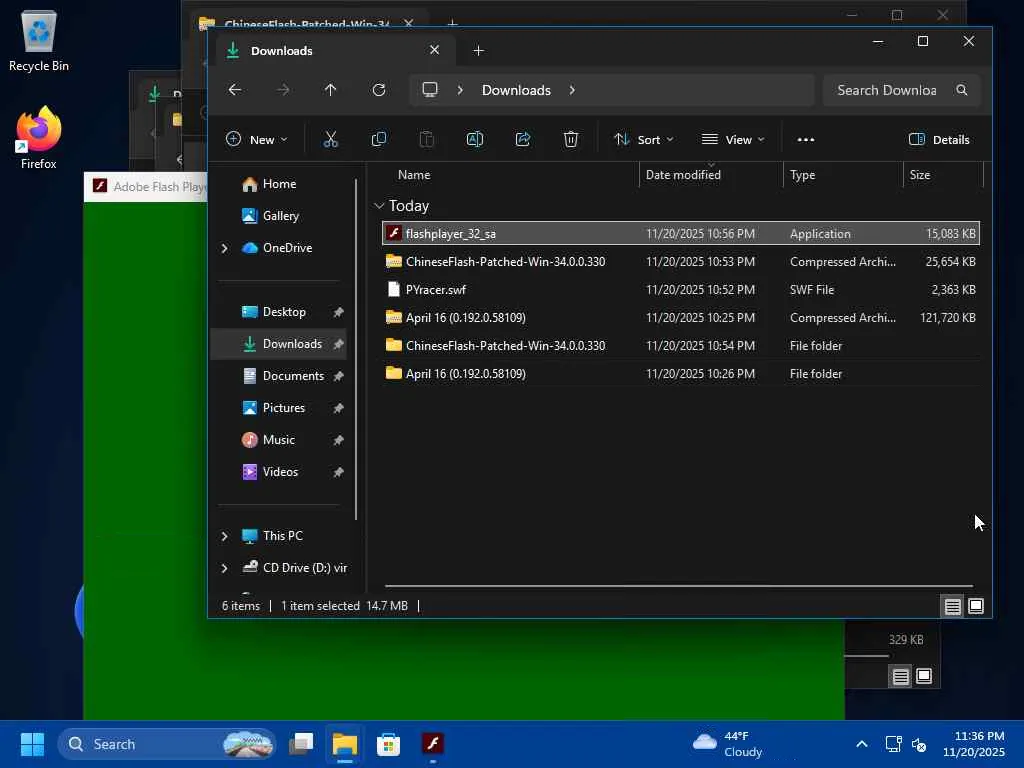The height and width of the screenshot is (768, 1024).
Task: Click the Search Downloads input field
Action: tap(887, 90)
